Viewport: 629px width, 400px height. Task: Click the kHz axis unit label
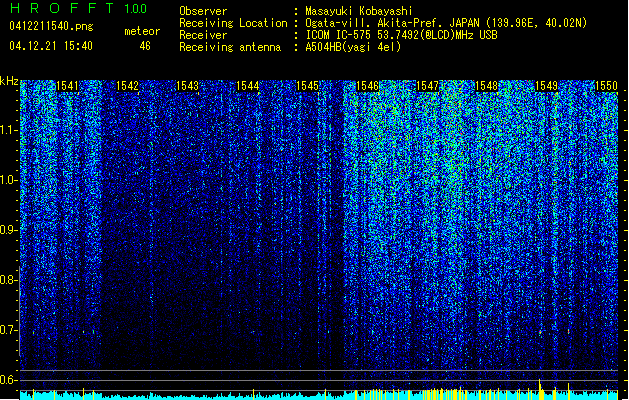9,81
